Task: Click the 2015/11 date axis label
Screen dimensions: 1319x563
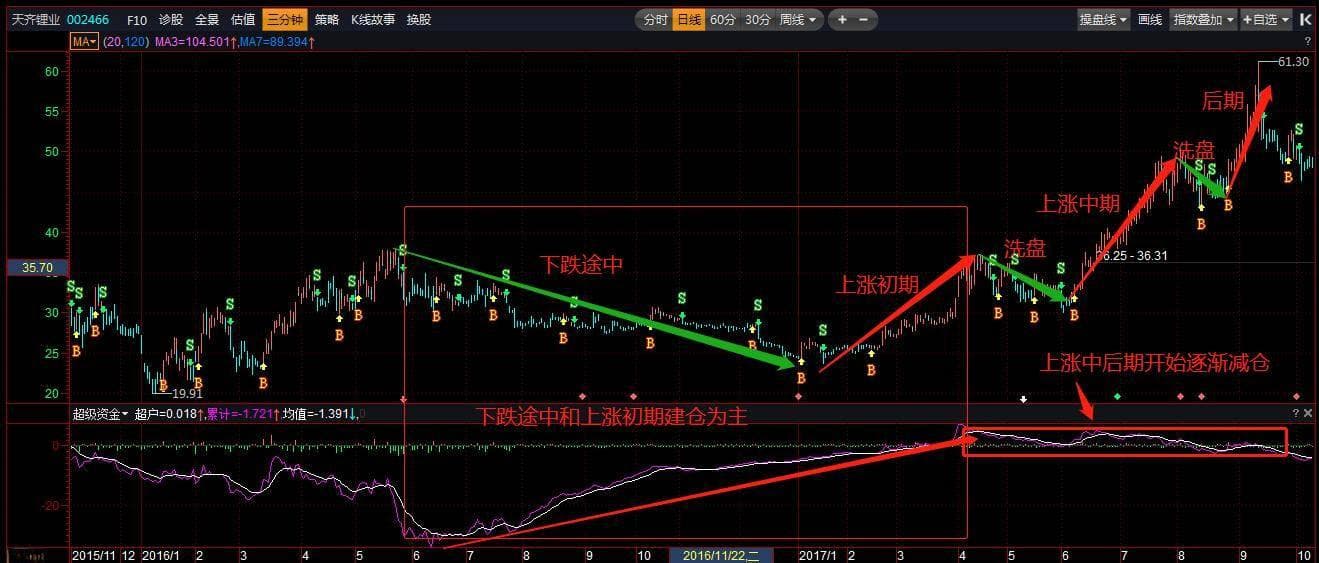Action: click(x=93, y=554)
